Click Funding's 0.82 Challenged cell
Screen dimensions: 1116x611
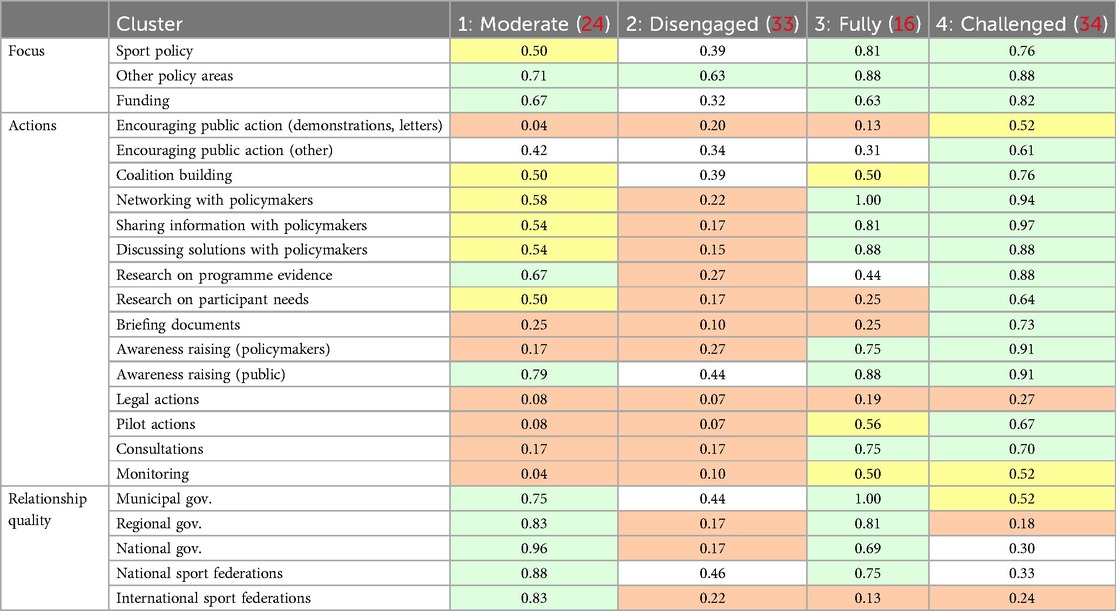(x=1022, y=100)
